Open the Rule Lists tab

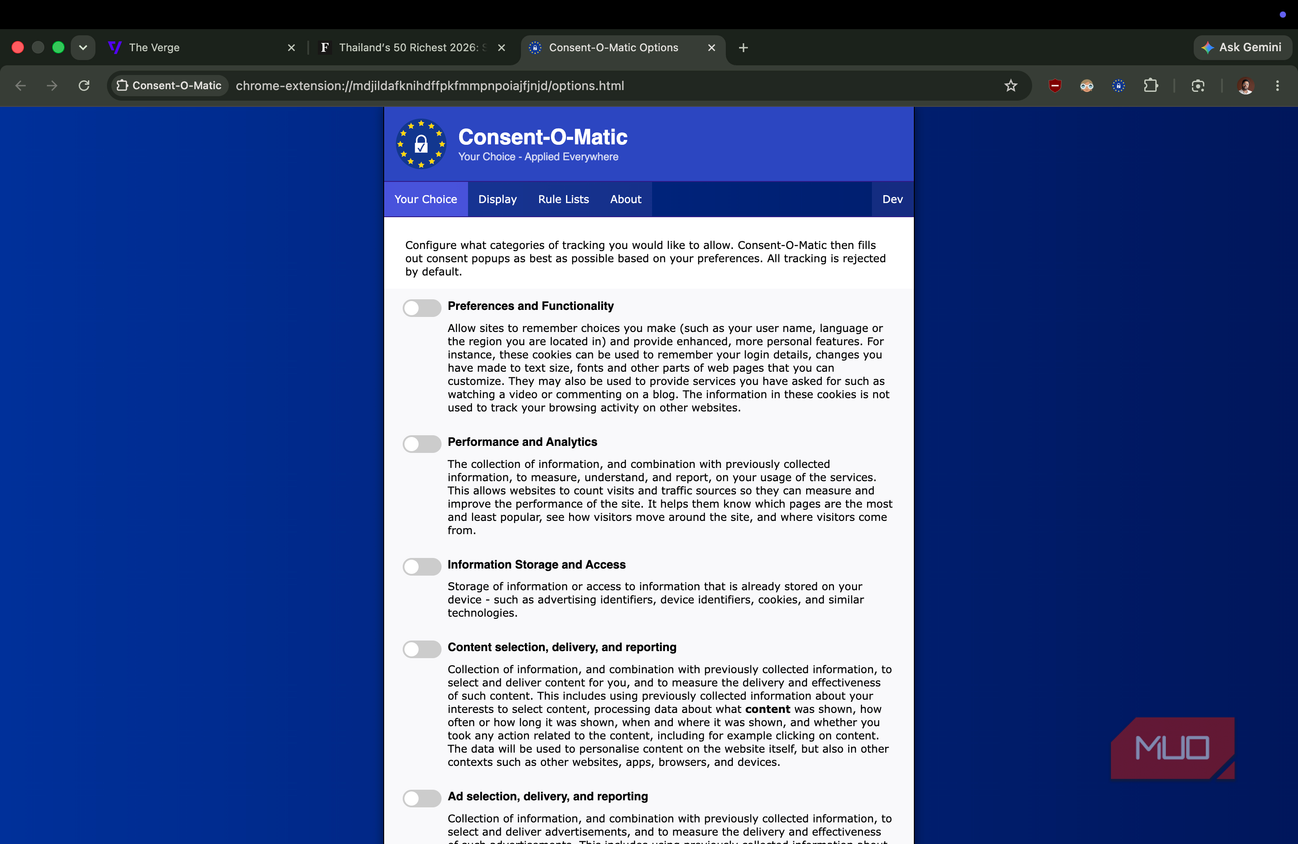[563, 199]
